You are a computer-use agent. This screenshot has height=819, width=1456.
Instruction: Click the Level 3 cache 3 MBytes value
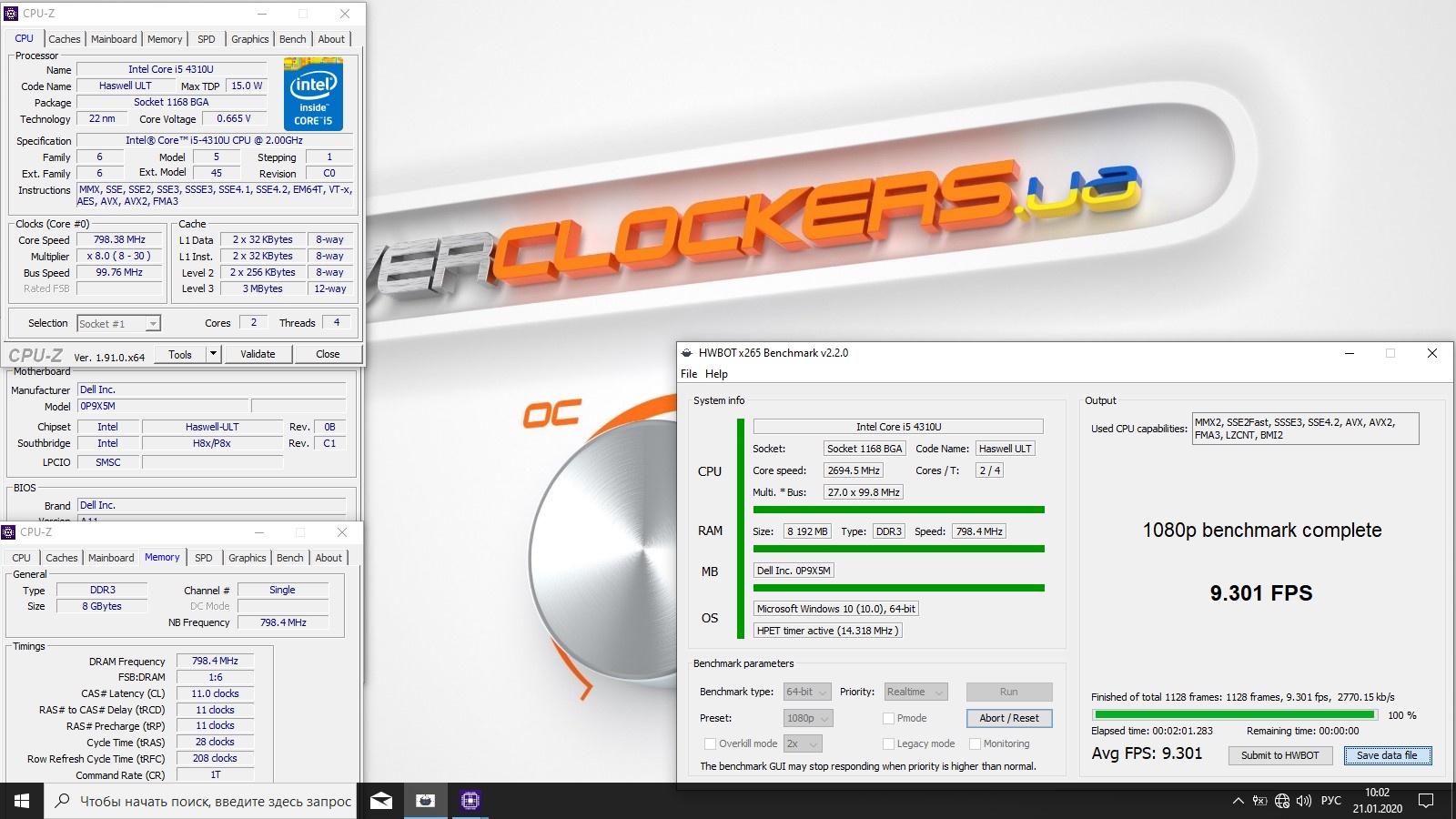(262, 288)
